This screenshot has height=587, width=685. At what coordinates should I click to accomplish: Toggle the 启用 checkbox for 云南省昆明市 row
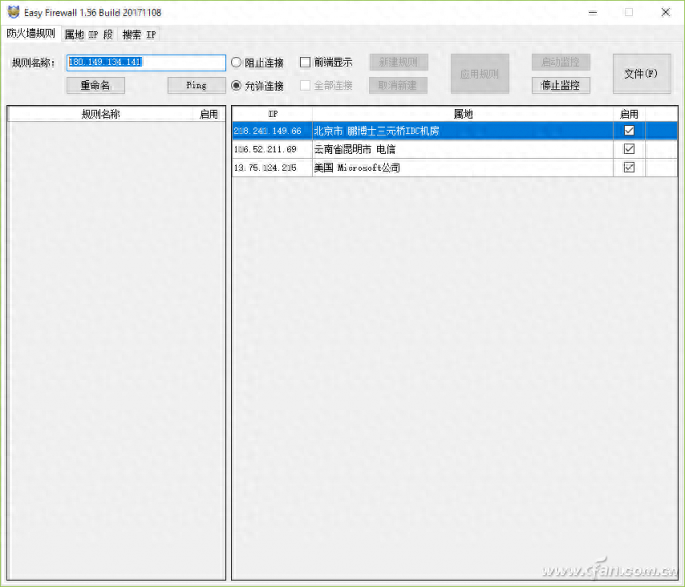pyautogui.click(x=629, y=149)
